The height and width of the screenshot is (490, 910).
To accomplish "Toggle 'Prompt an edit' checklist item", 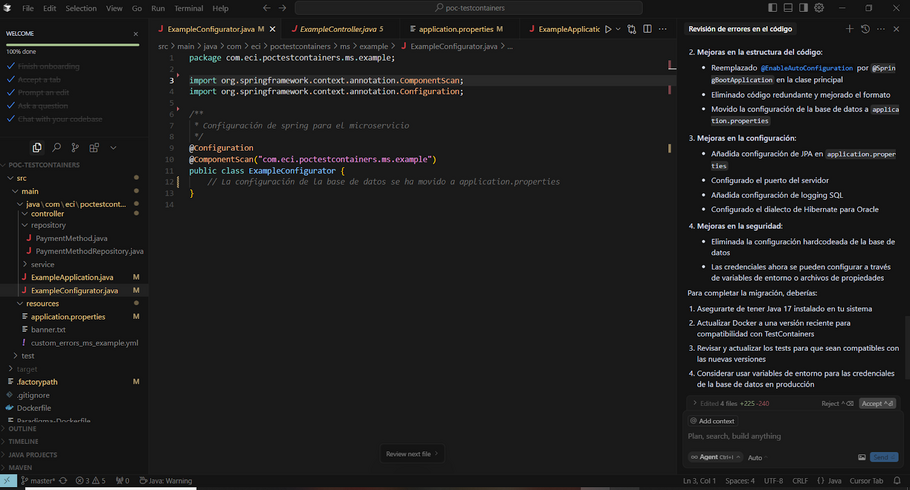I will coord(44,92).
